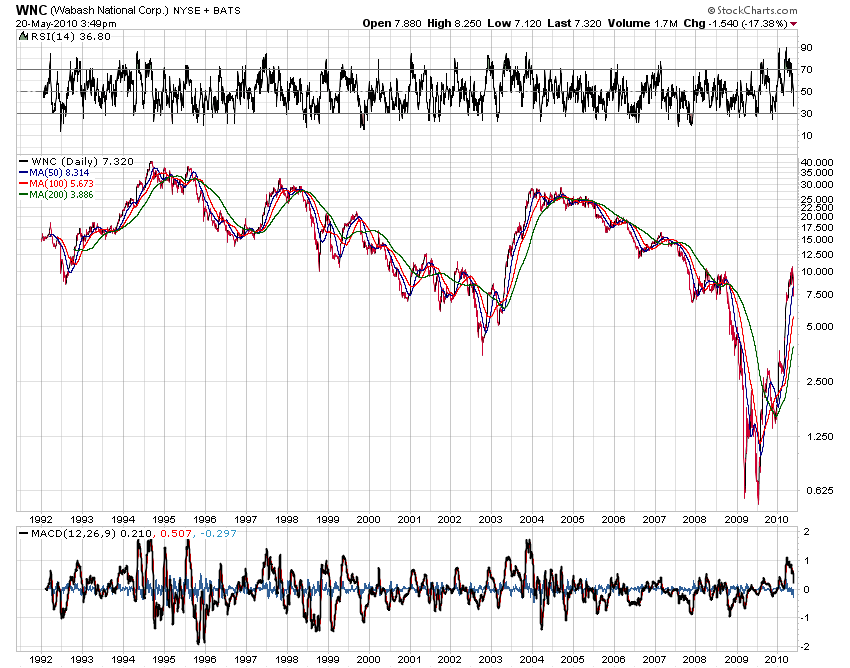The width and height of the screenshot is (850, 668).
Task: Click 2007 on the price chart's year axis
Action: [x=654, y=519]
